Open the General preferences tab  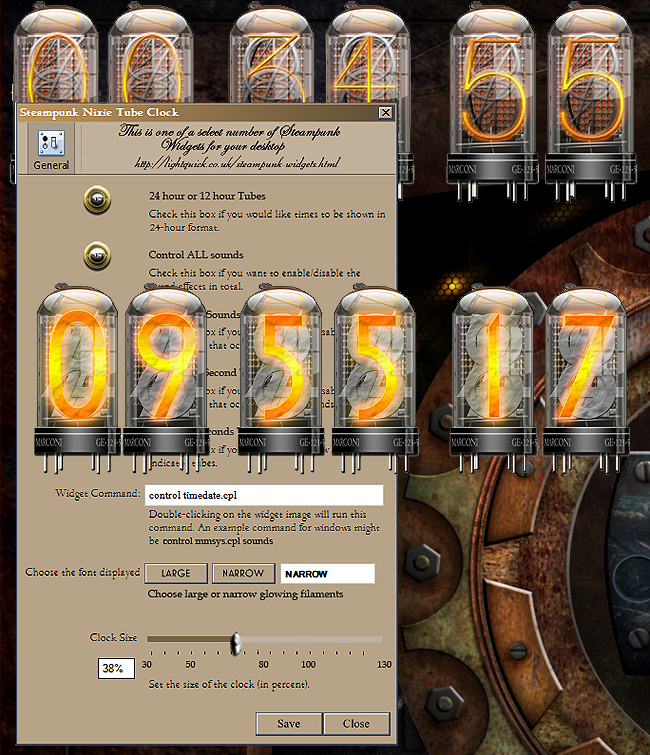tap(51, 150)
